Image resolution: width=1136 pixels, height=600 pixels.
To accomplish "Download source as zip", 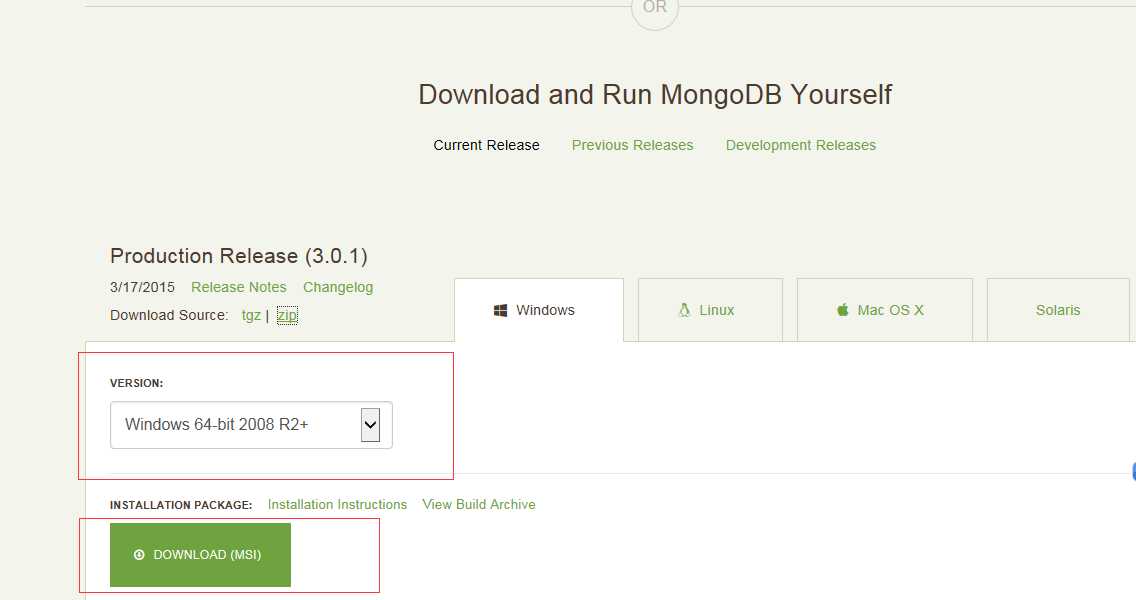I will [x=287, y=315].
